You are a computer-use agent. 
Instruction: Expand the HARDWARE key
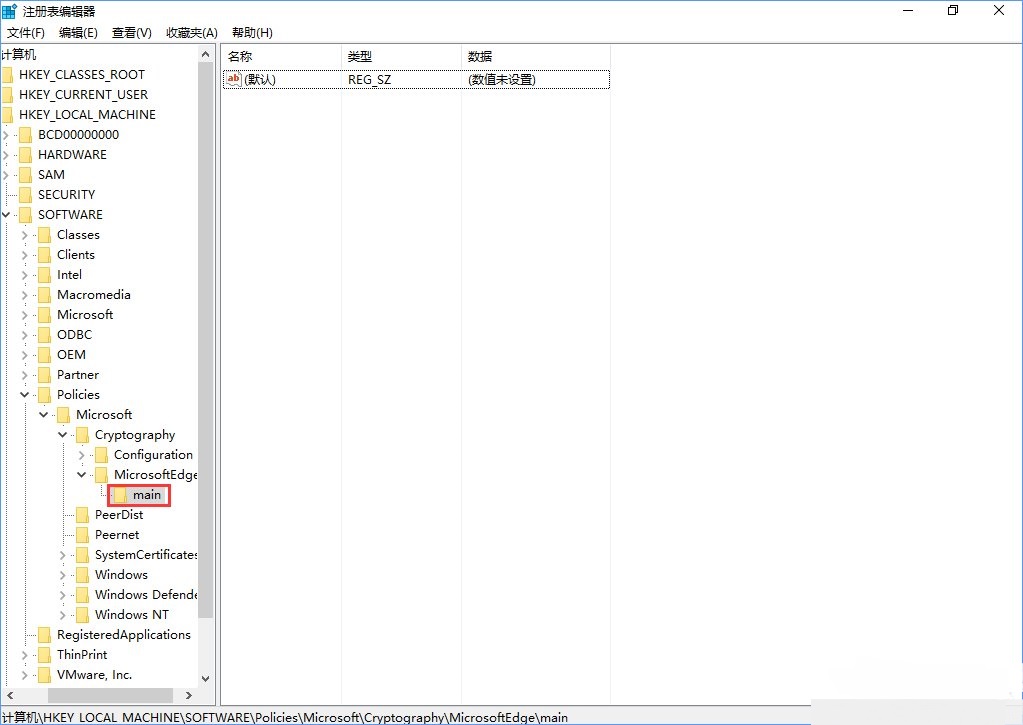click(x=6, y=155)
